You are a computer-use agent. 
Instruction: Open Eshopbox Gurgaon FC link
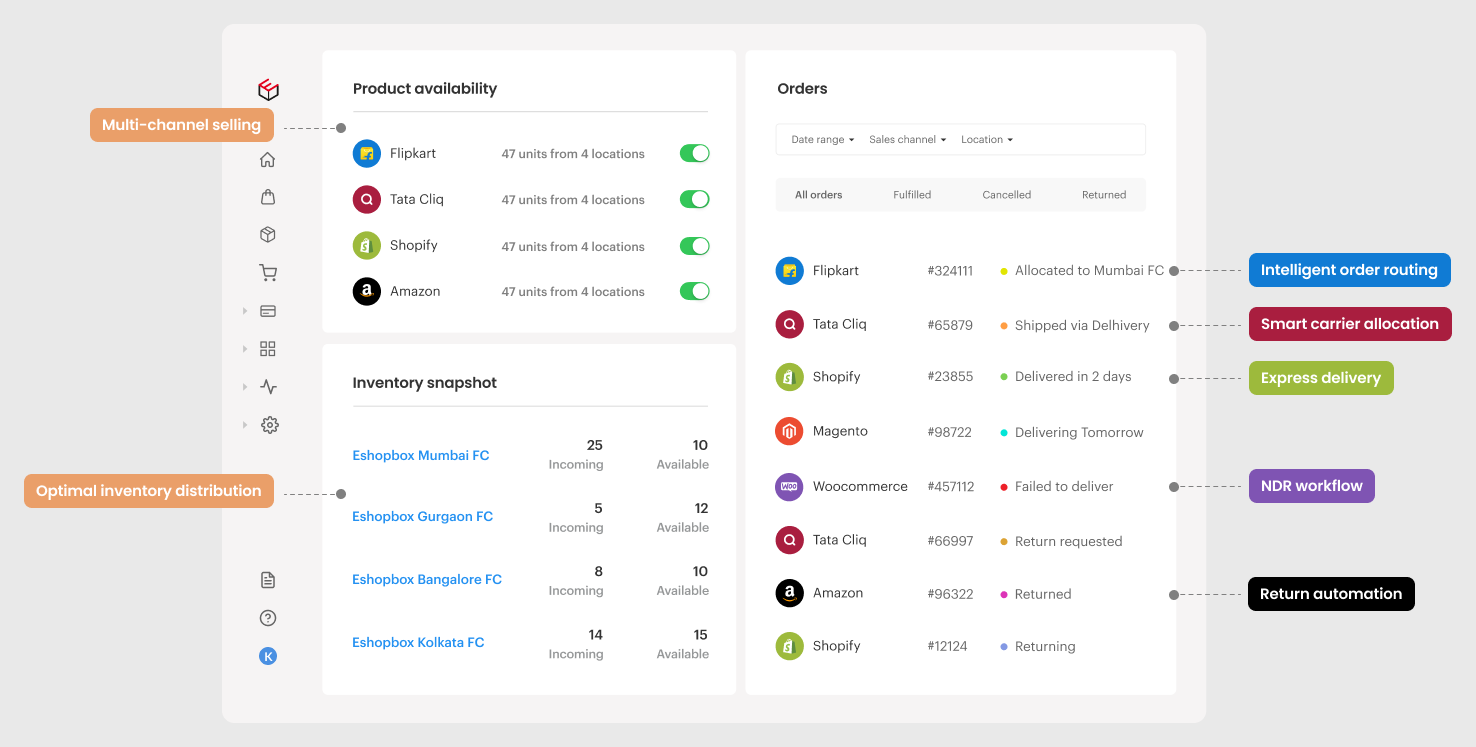(423, 517)
